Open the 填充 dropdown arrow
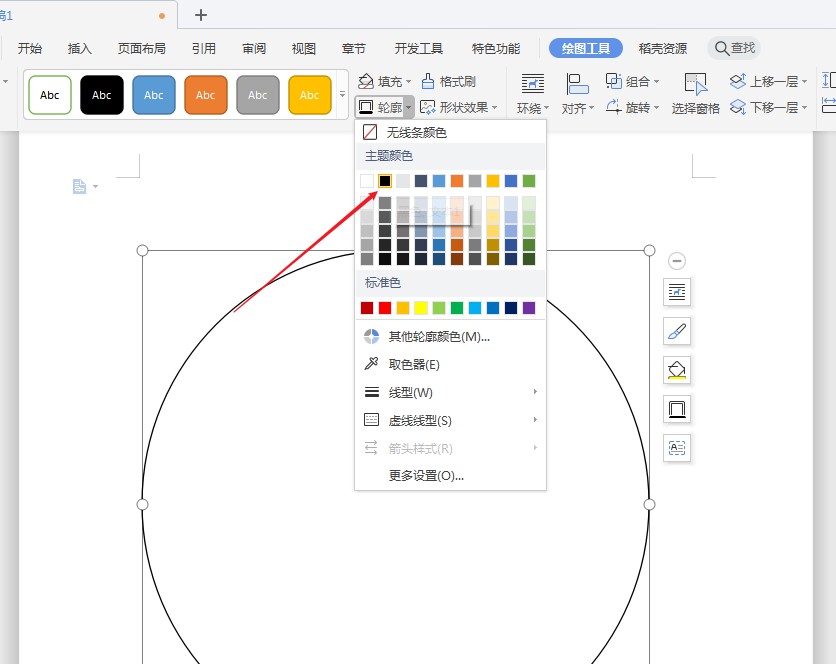 coord(408,82)
